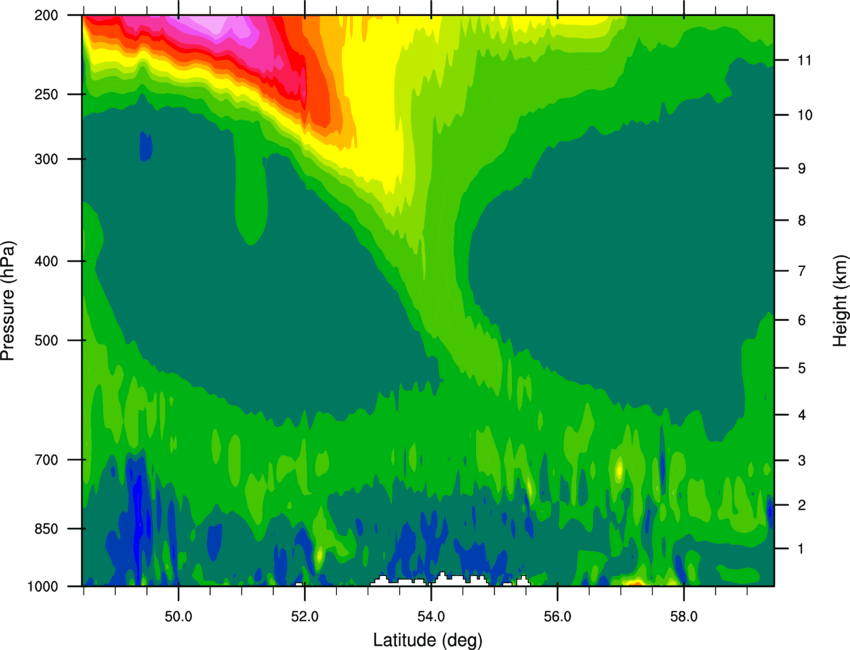The image size is (850, 650).
Task: Pick the 9 km height label
Action: [802, 169]
